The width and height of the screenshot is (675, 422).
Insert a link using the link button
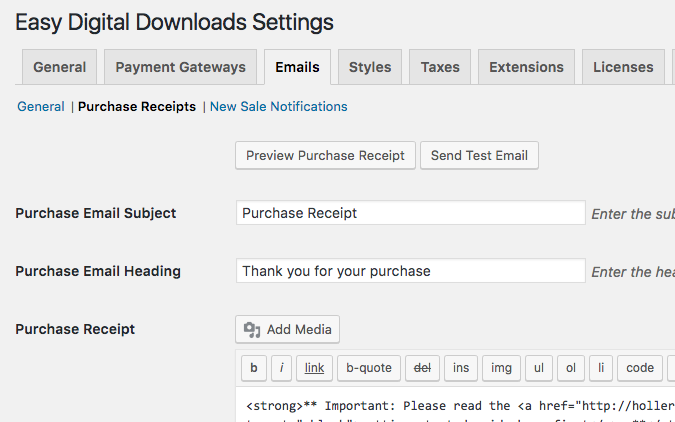pyautogui.click(x=314, y=368)
